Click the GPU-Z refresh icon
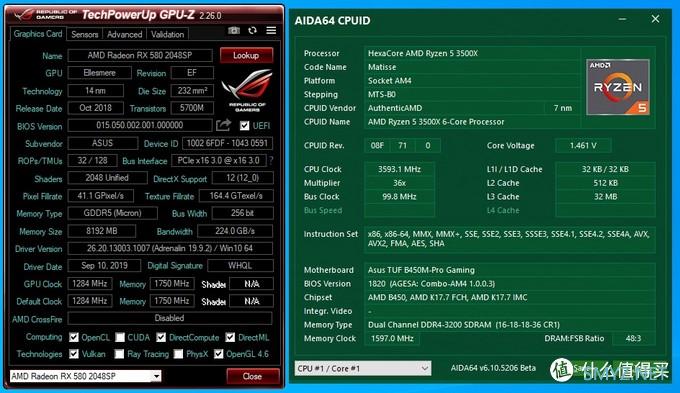Screen dimensions: 680x393 [252, 30]
